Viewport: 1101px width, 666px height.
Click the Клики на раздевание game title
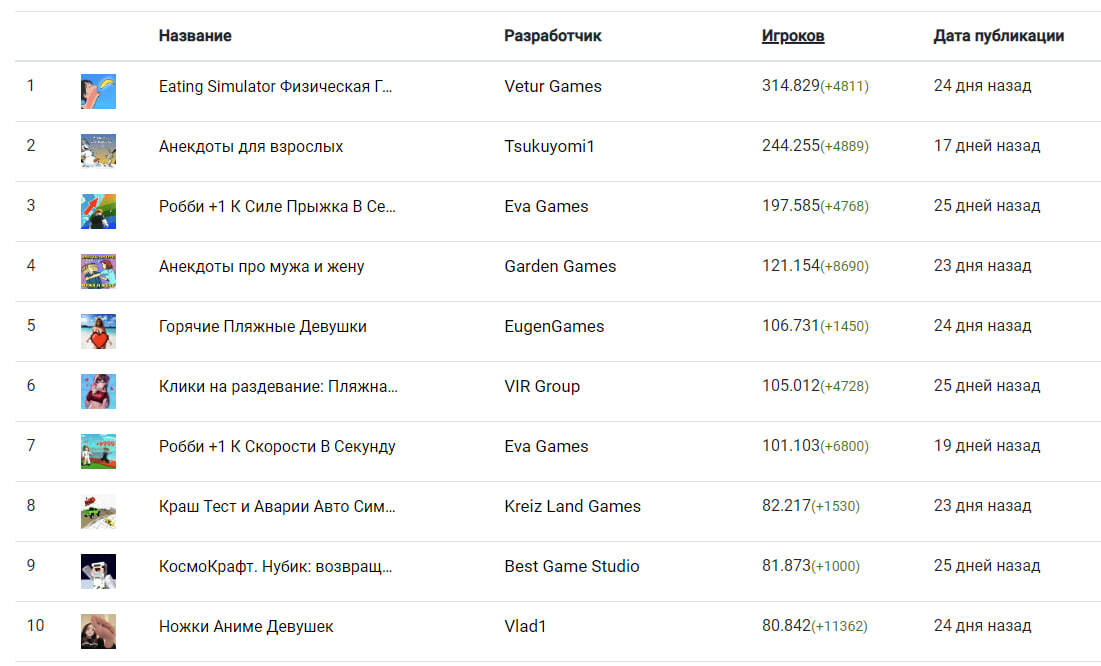coord(278,386)
